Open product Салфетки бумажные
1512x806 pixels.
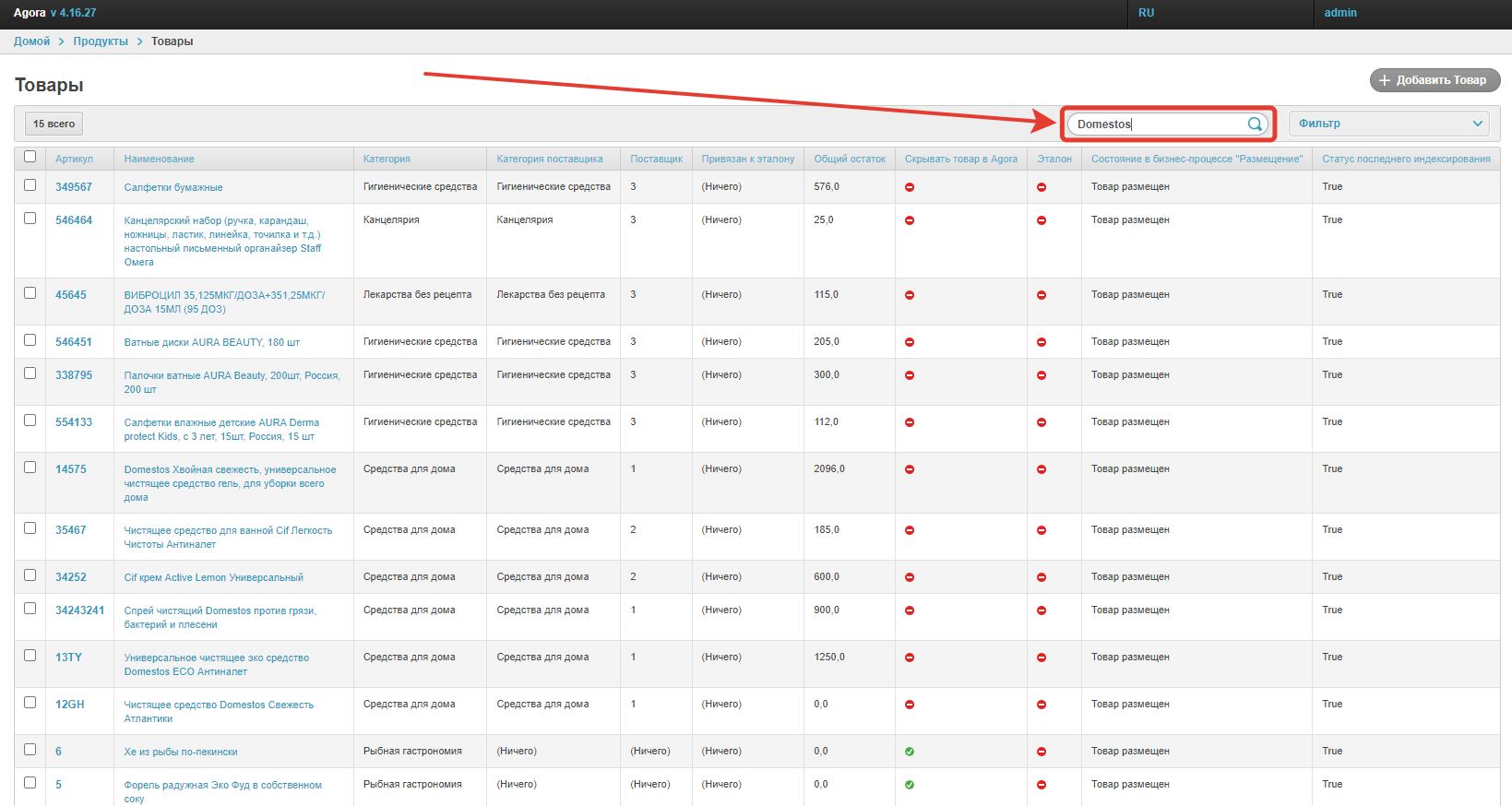173,187
